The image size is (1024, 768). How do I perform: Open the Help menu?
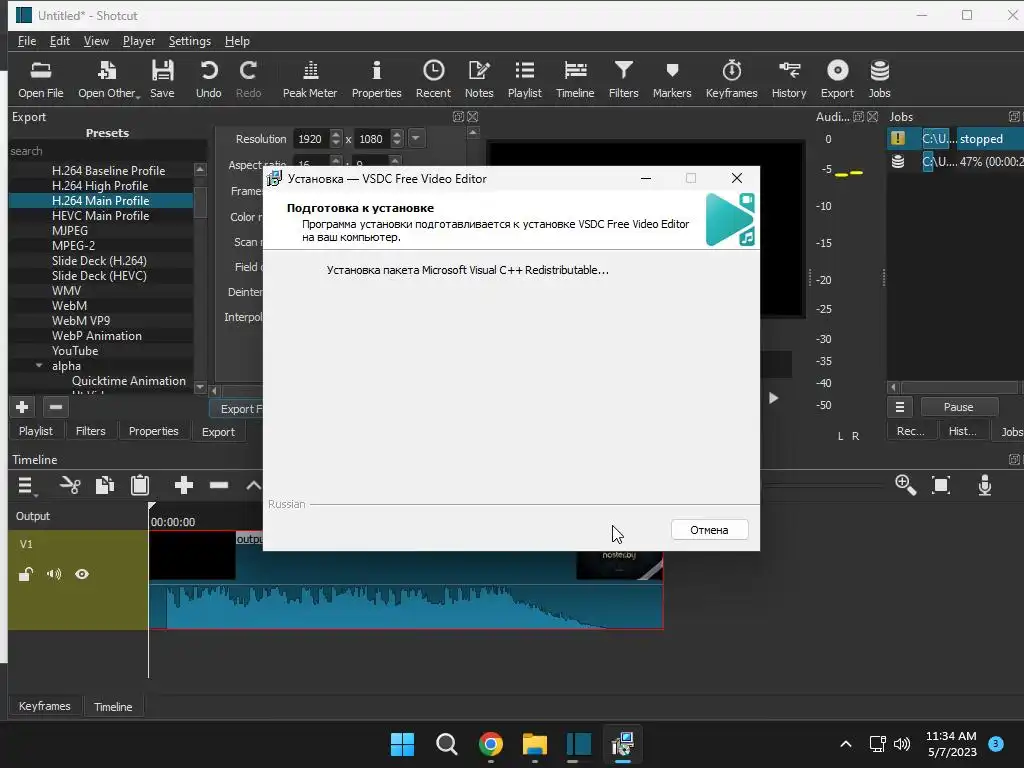coord(237,41)
